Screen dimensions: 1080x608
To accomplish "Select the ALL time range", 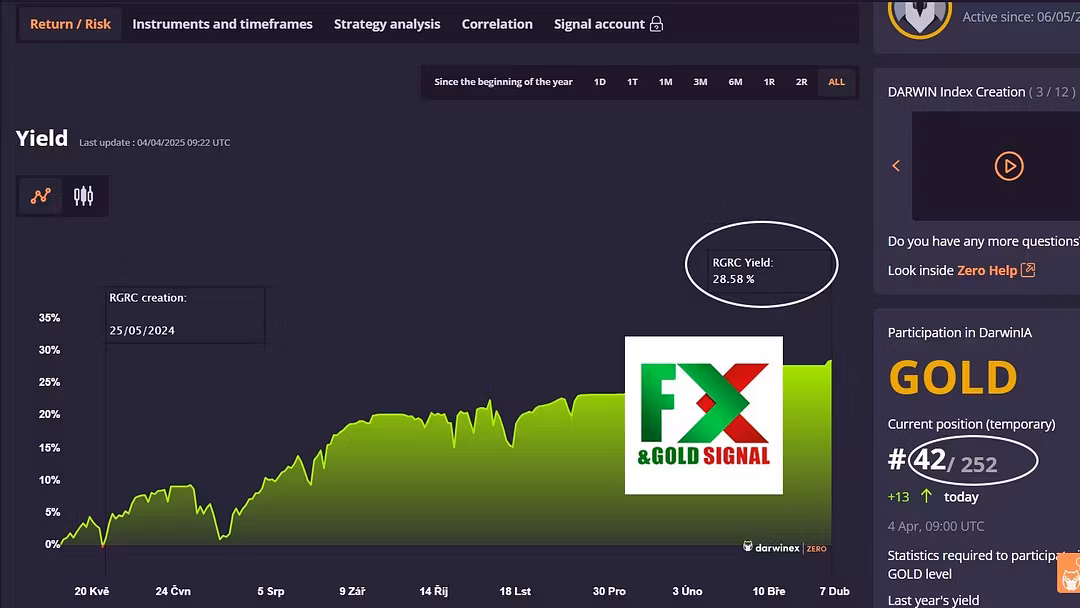I will (x=836, y=82).
